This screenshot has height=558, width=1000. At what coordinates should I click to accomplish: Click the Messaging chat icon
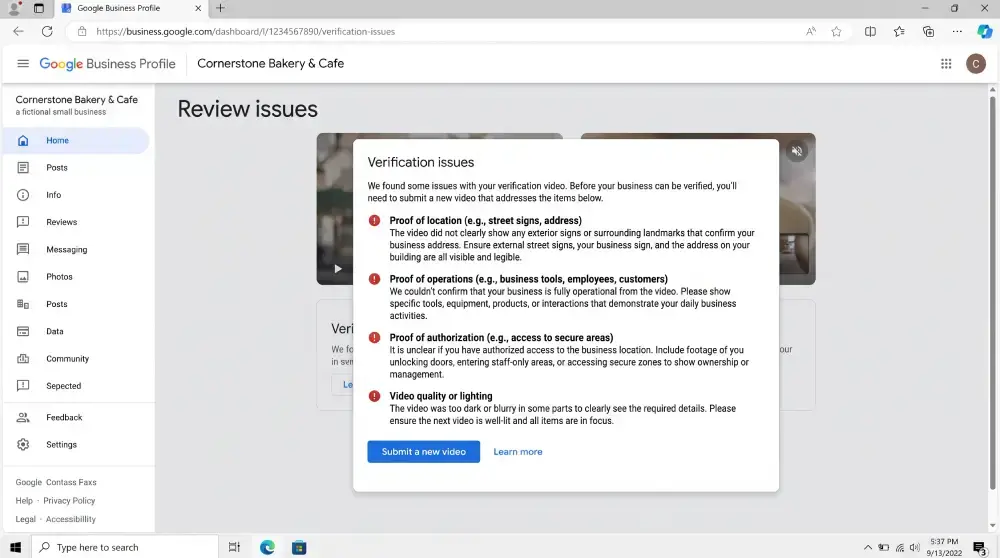tap(23, 249)
